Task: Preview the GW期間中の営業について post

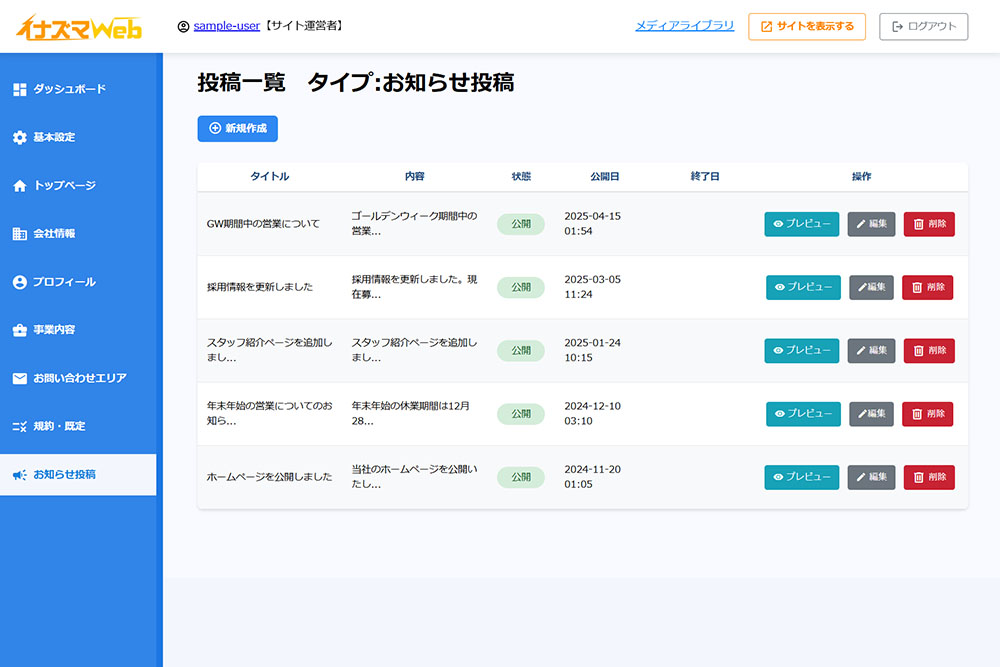Action: [802, 224]
